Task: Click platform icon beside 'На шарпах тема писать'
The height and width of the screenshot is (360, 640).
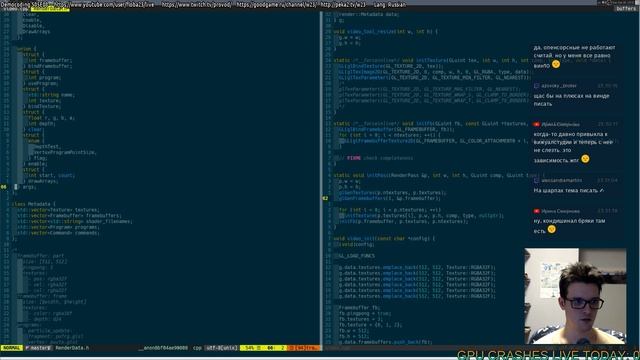Action: point(536,180)
